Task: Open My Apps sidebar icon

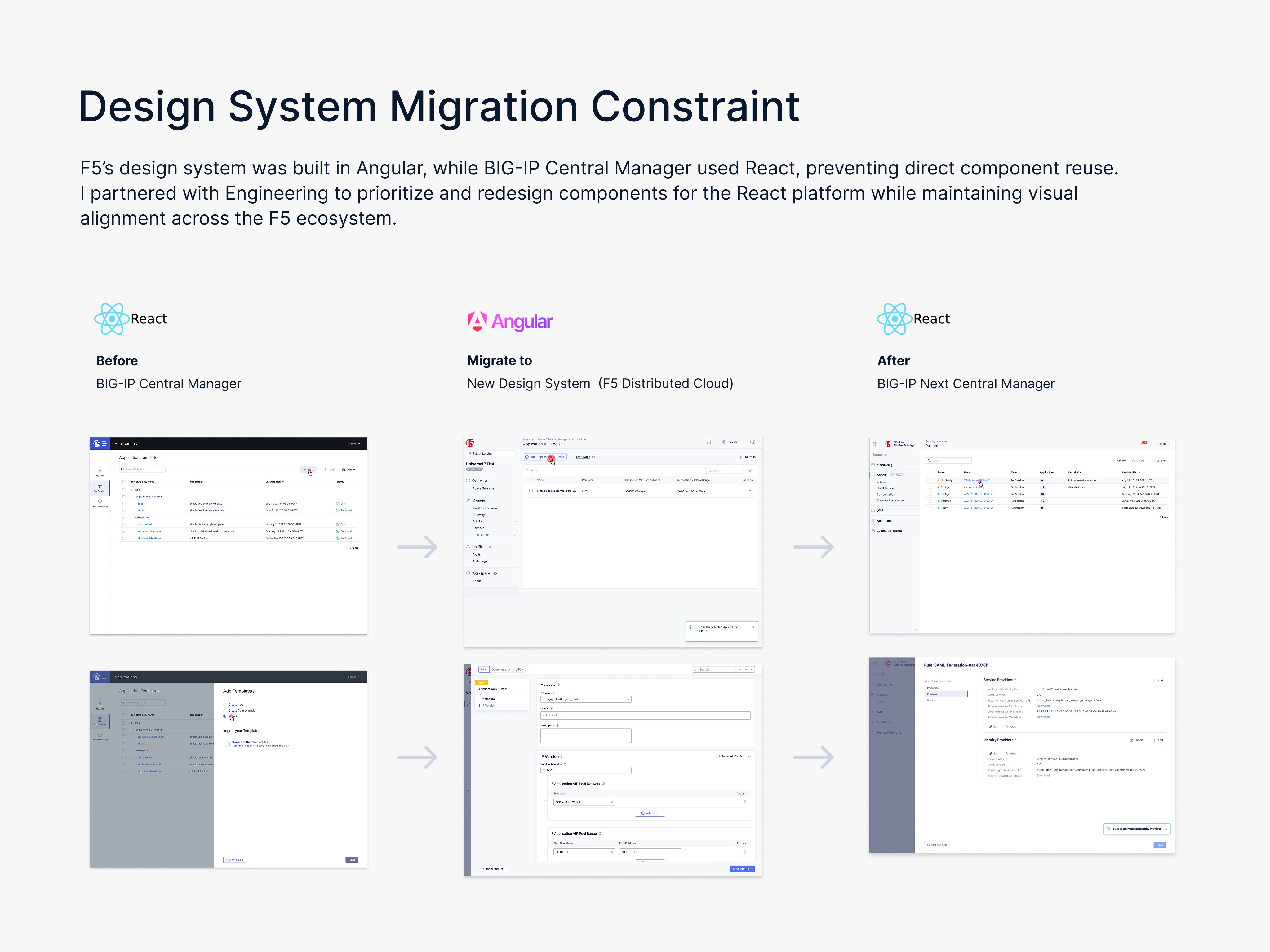Action: pyautogui.click(x=100, y=472)
